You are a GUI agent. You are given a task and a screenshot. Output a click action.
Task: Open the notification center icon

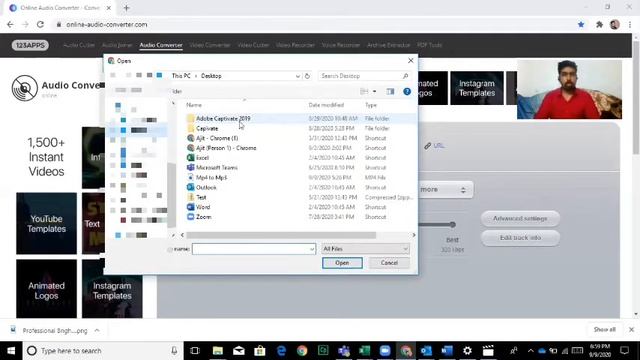[624, 350]
